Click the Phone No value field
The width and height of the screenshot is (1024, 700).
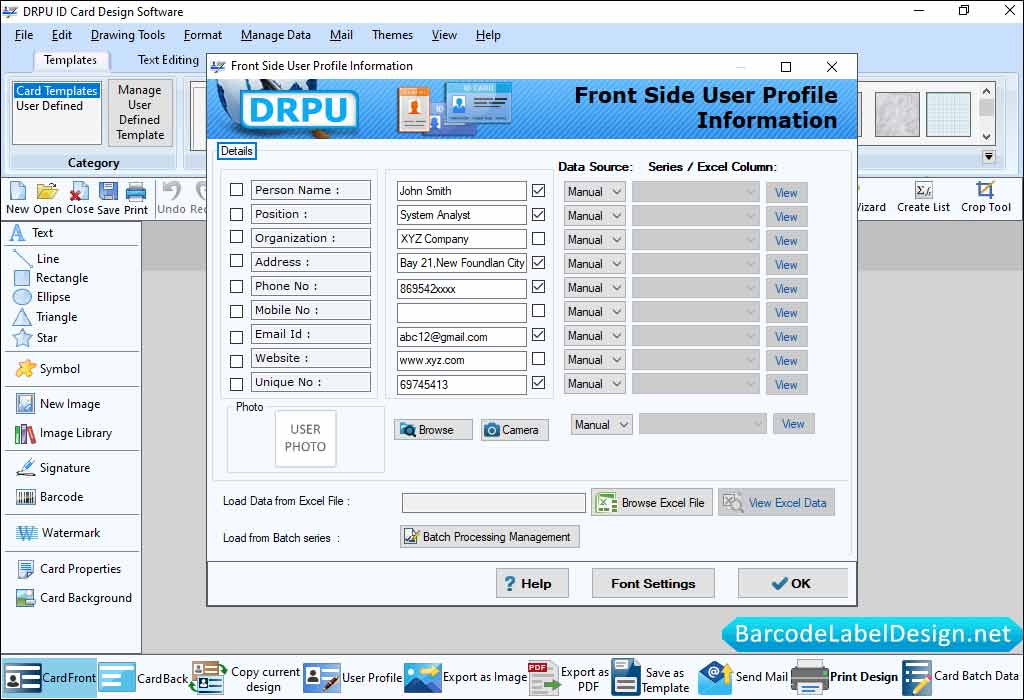pyautogui.click(x=461, y=289)
